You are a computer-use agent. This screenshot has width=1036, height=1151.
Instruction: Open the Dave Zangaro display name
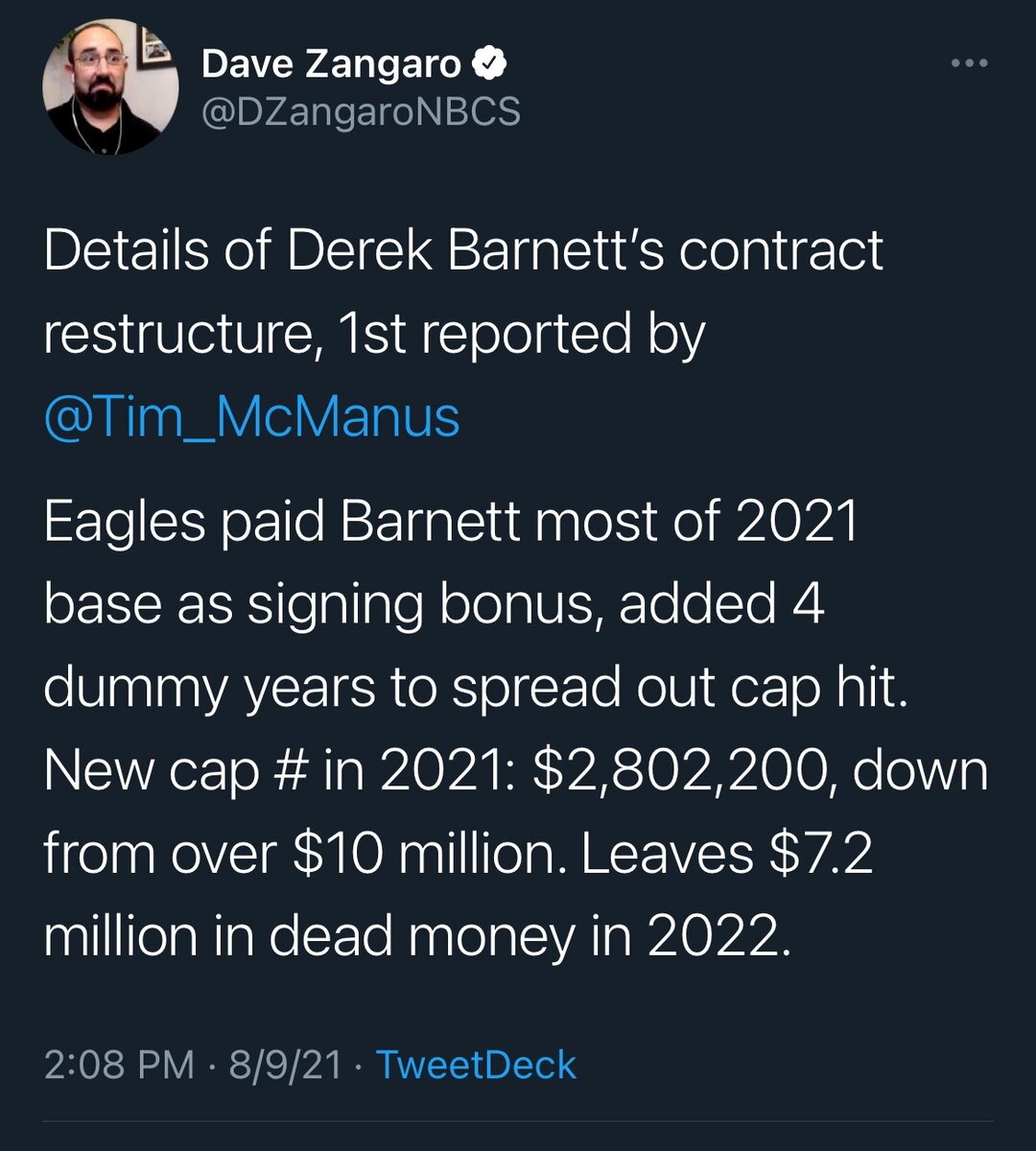coord(331,64)
